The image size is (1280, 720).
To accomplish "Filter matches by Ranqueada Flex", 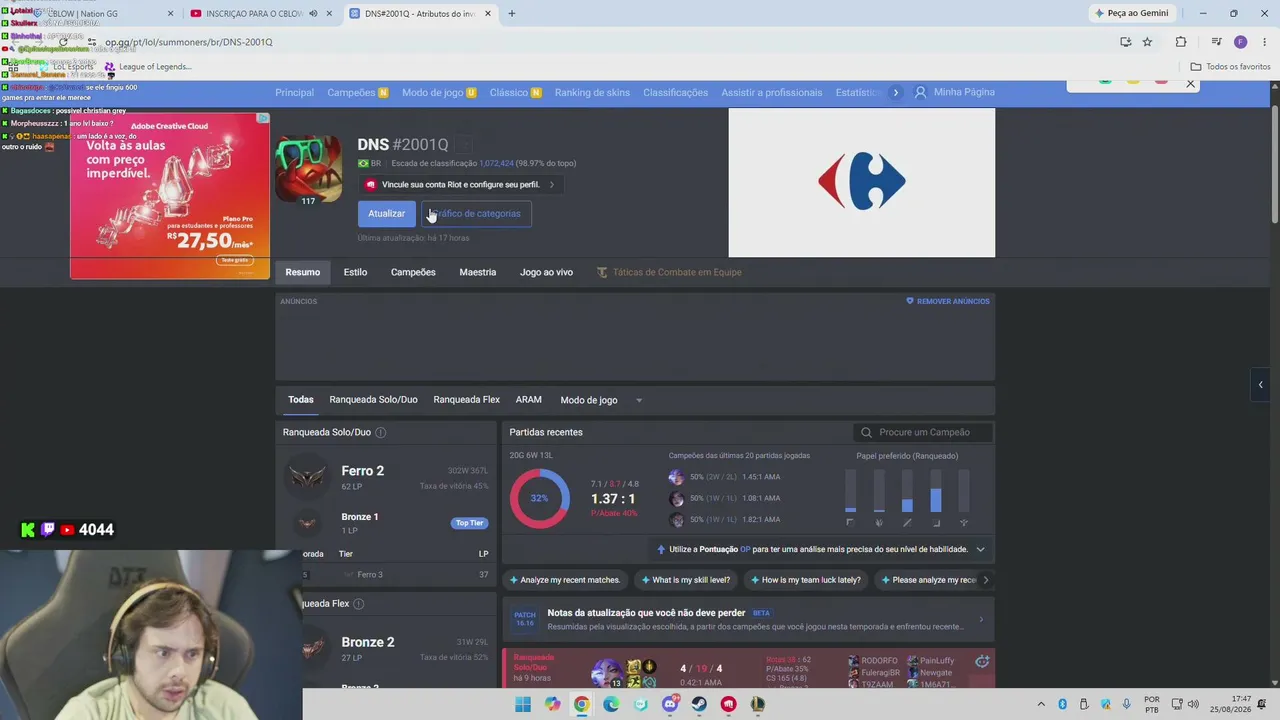I will 466,400.
